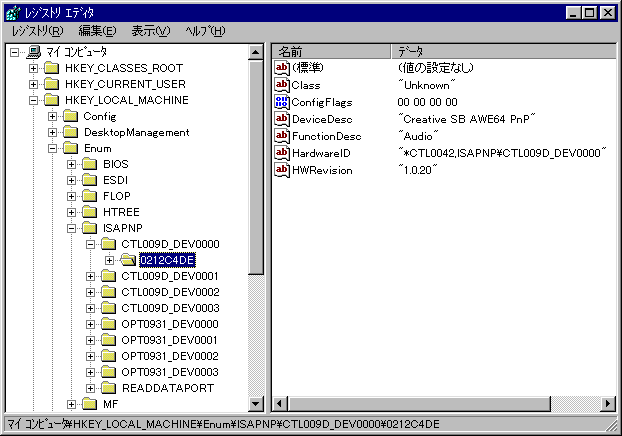Image resolution: width=622 pixels, height=436 pixels.
Task: Click the Config folder icon
Action: [71, 116]
